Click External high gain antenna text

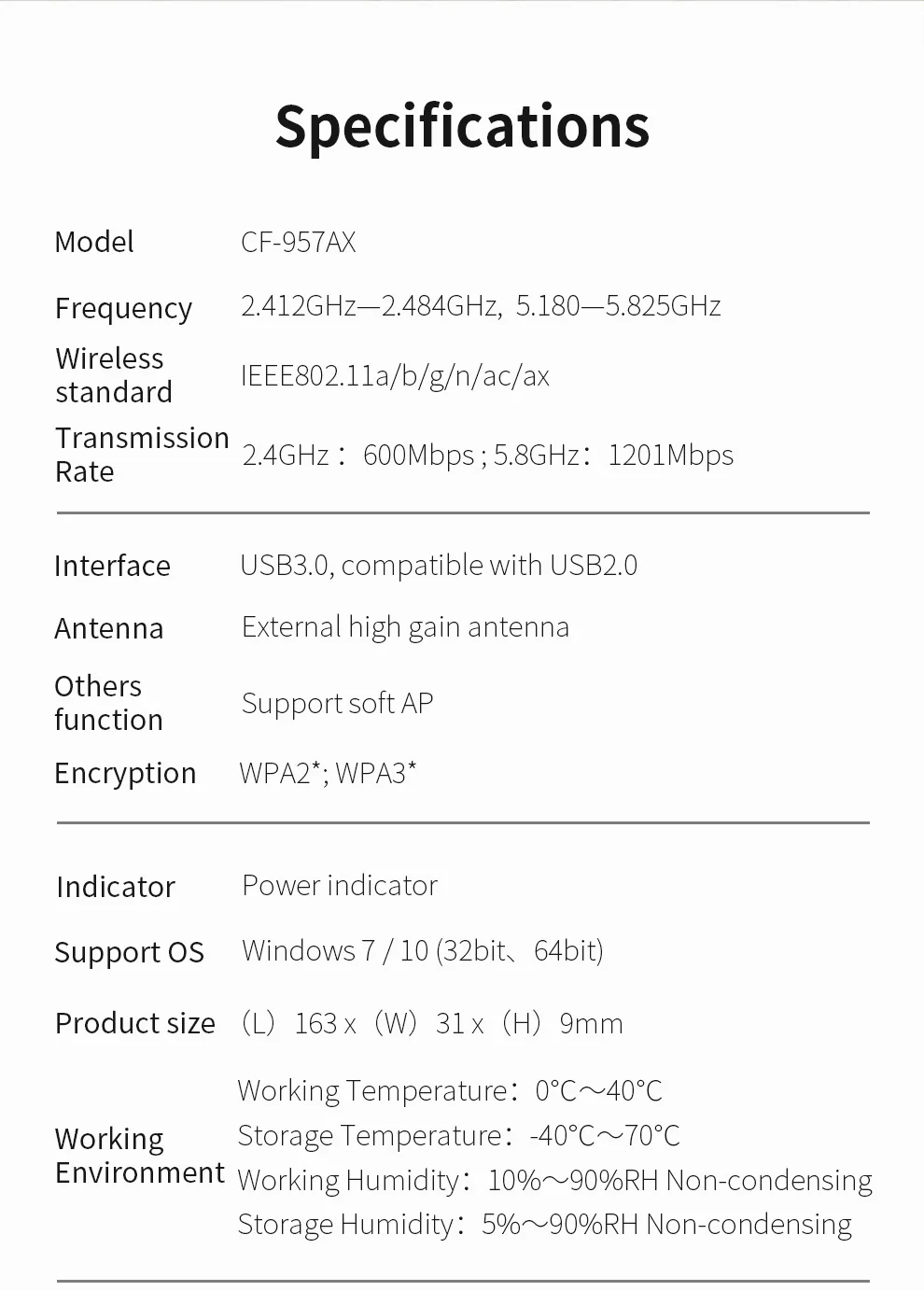click(405, 627)
